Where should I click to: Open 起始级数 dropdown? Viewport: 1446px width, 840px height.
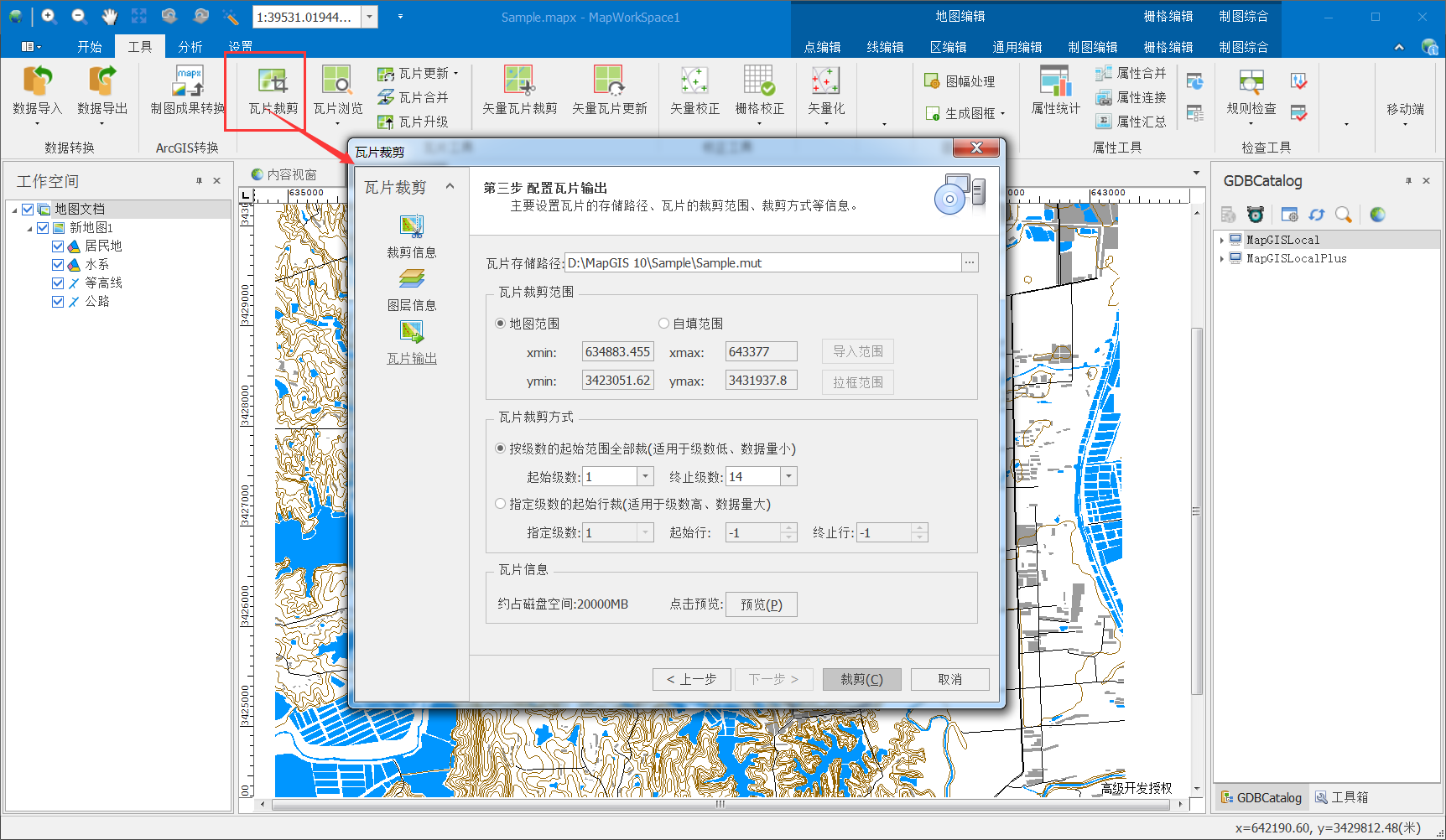(x=646, y=476)
